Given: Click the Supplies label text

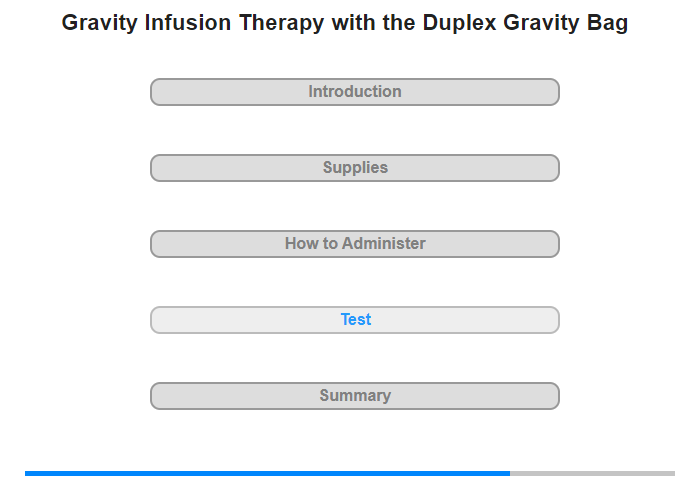Looking at the screenshot, I should tap(355, 168).
